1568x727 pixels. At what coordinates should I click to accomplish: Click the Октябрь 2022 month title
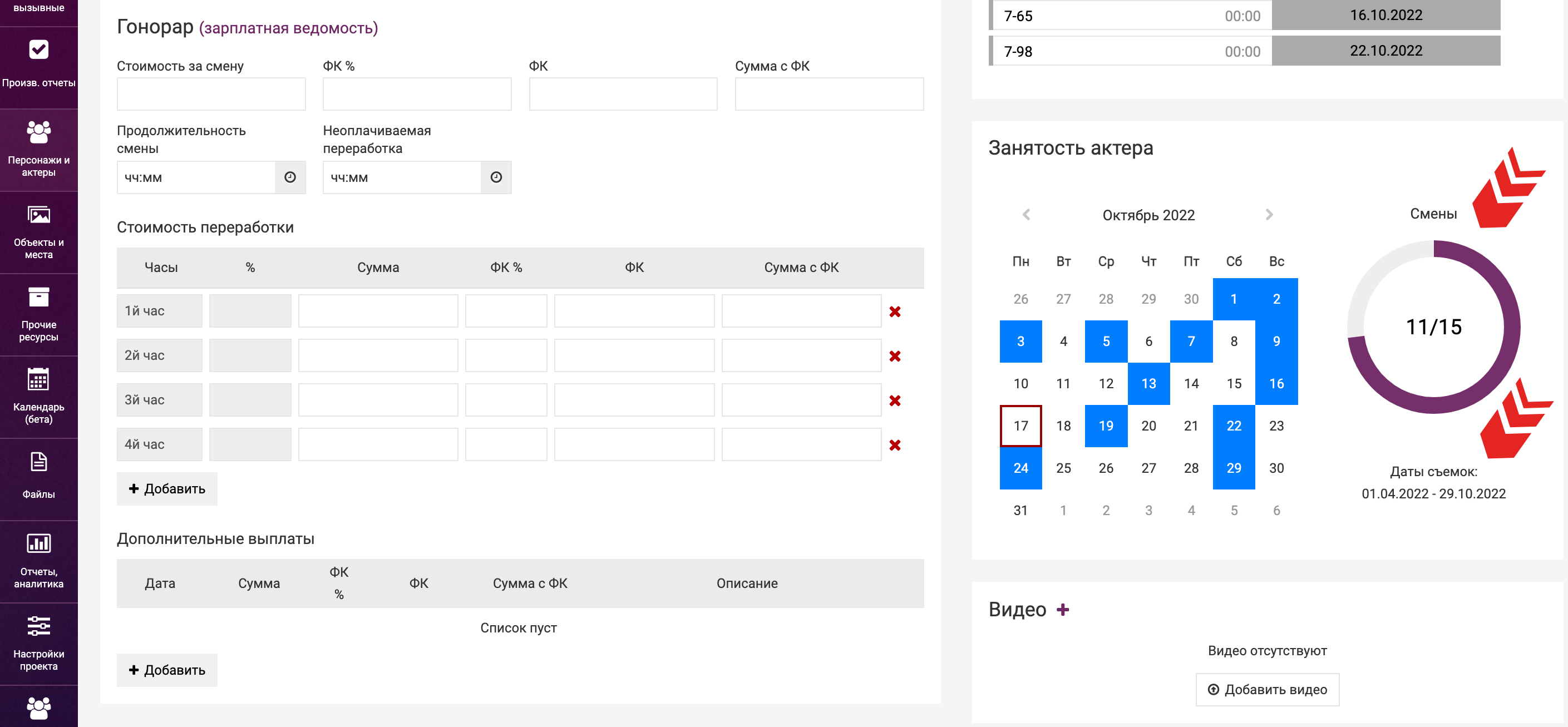(1148, 215)
